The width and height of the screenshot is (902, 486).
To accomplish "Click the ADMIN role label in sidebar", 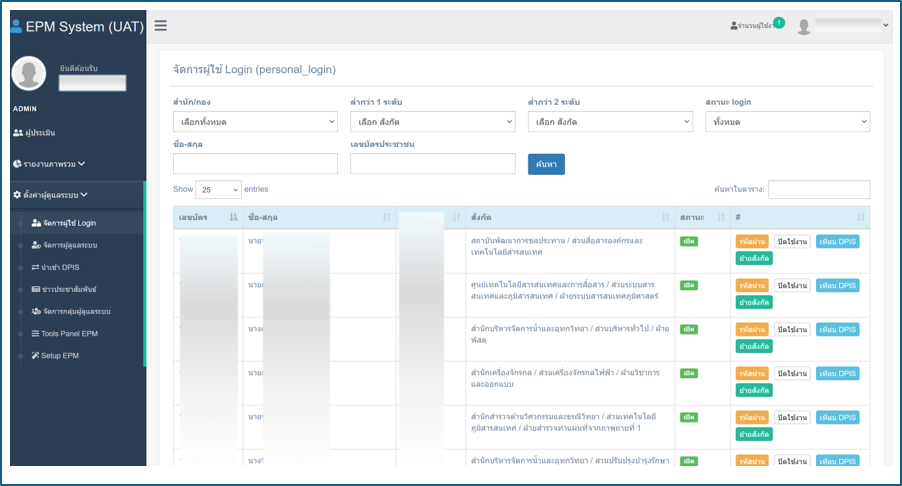I will point(25,109).
